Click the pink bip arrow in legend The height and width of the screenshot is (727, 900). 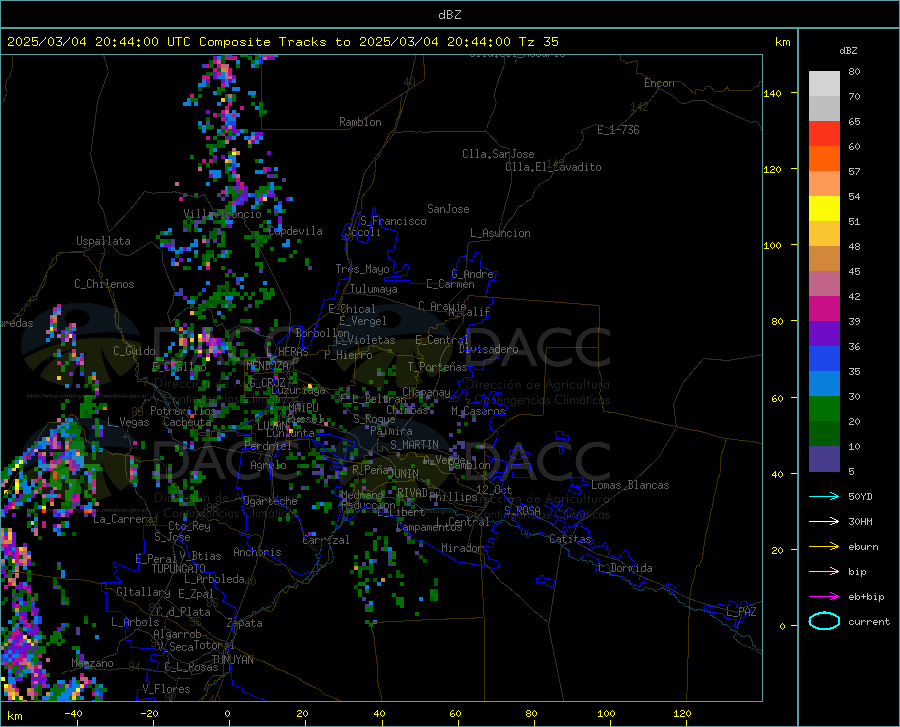(824, 572)
